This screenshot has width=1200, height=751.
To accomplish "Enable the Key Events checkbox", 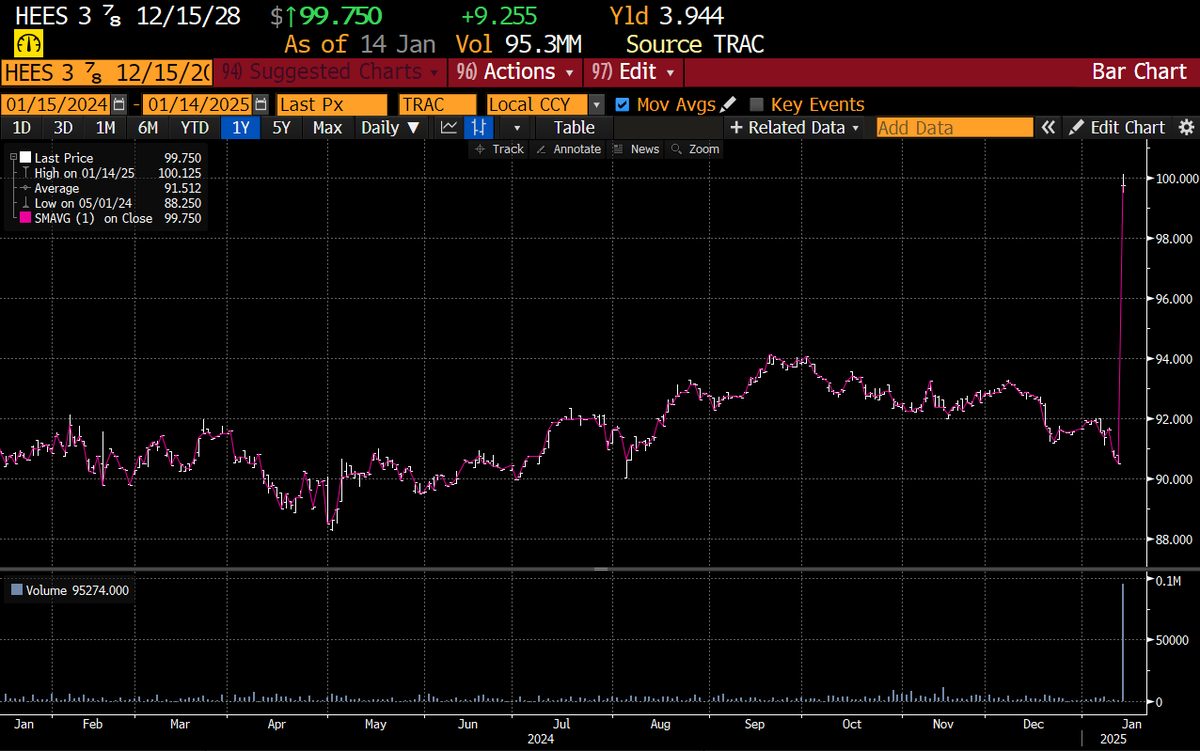I will (x=757, y=104).
